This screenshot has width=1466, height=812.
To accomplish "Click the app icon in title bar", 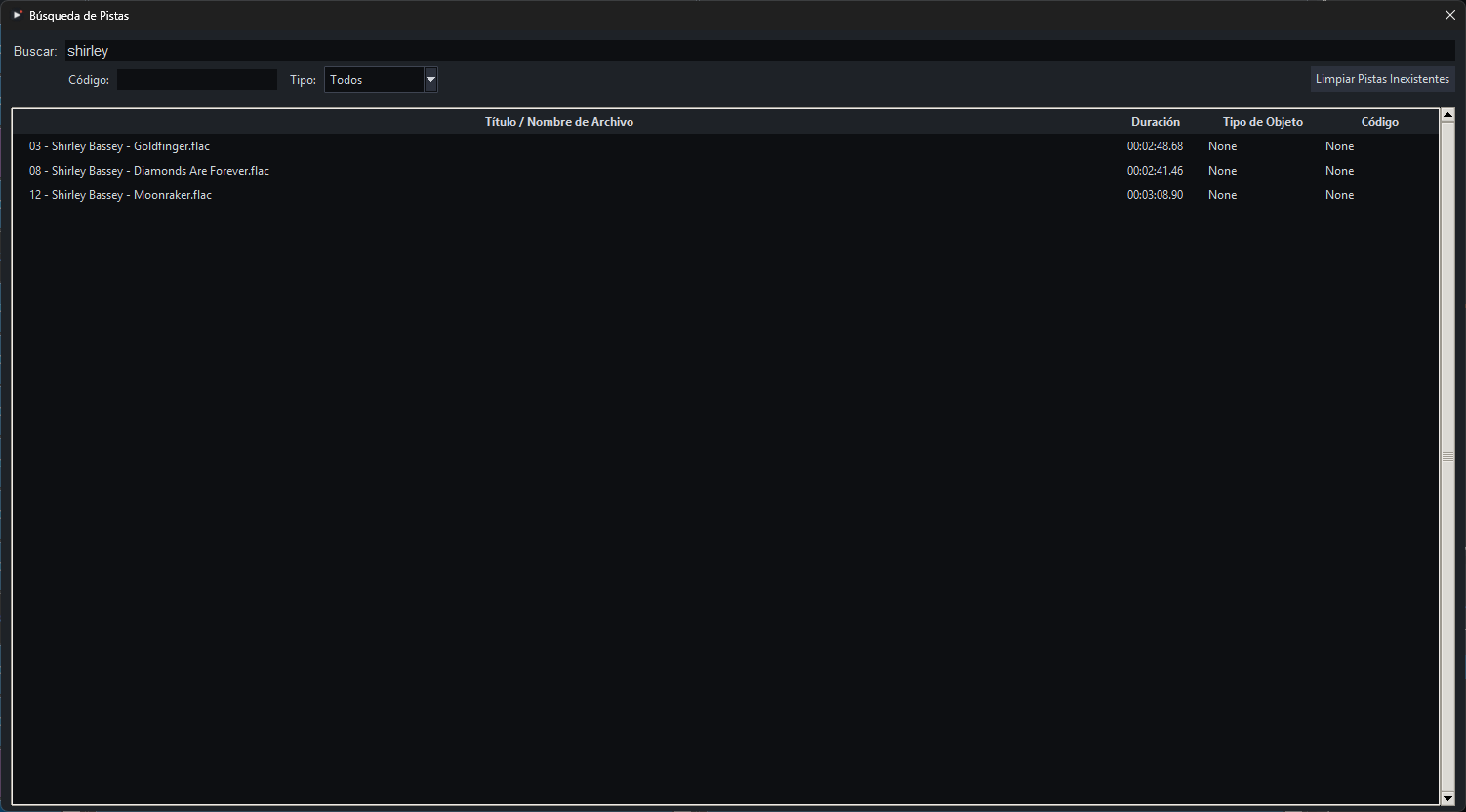I will [18, 15].
